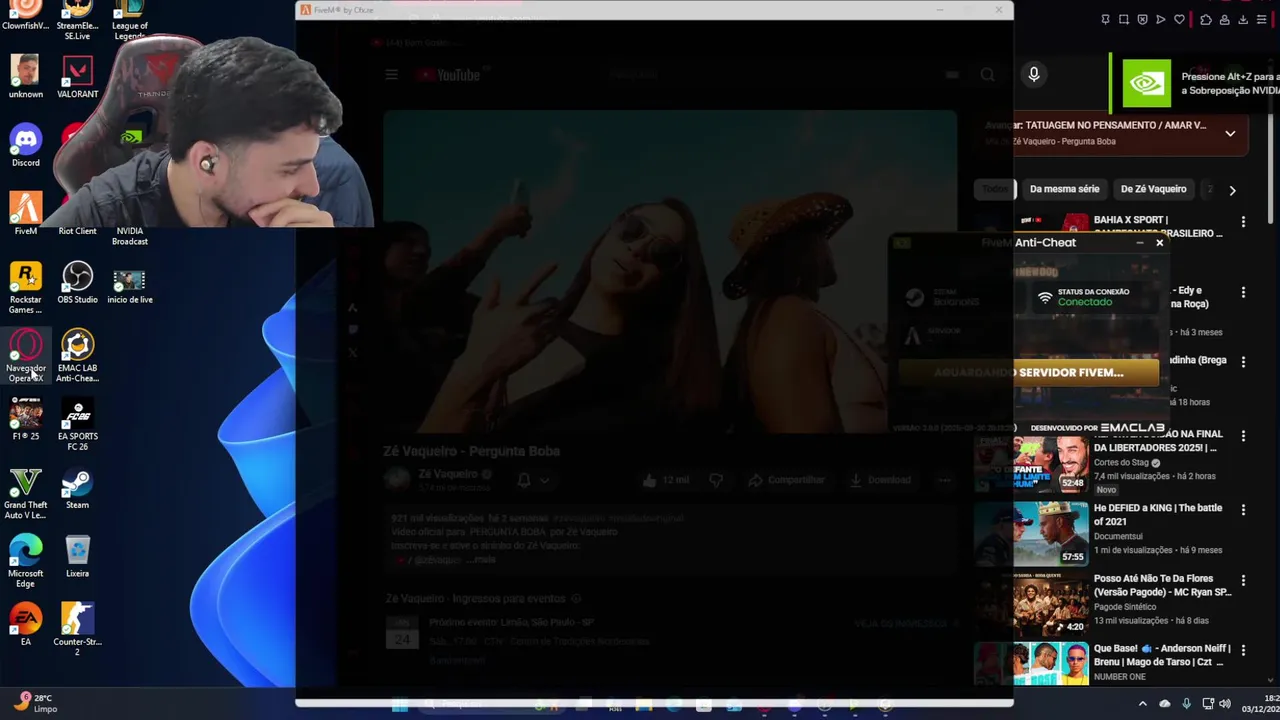Open 'Que Base!' Anderson Neiff video title
Image resolution: width=1280 pixels, height=720 pixels.
1162,655
